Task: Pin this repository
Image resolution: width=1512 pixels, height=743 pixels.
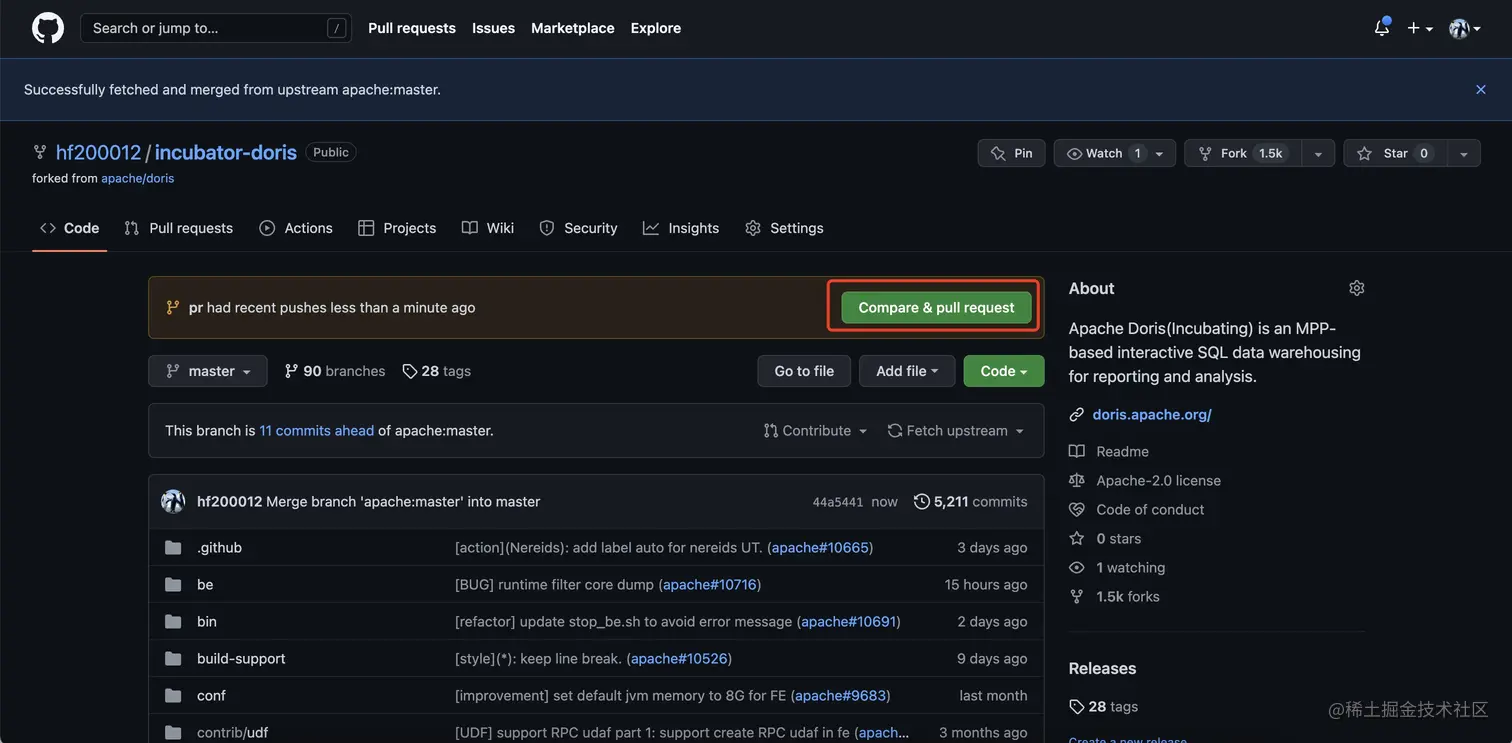Action: 1011,153
